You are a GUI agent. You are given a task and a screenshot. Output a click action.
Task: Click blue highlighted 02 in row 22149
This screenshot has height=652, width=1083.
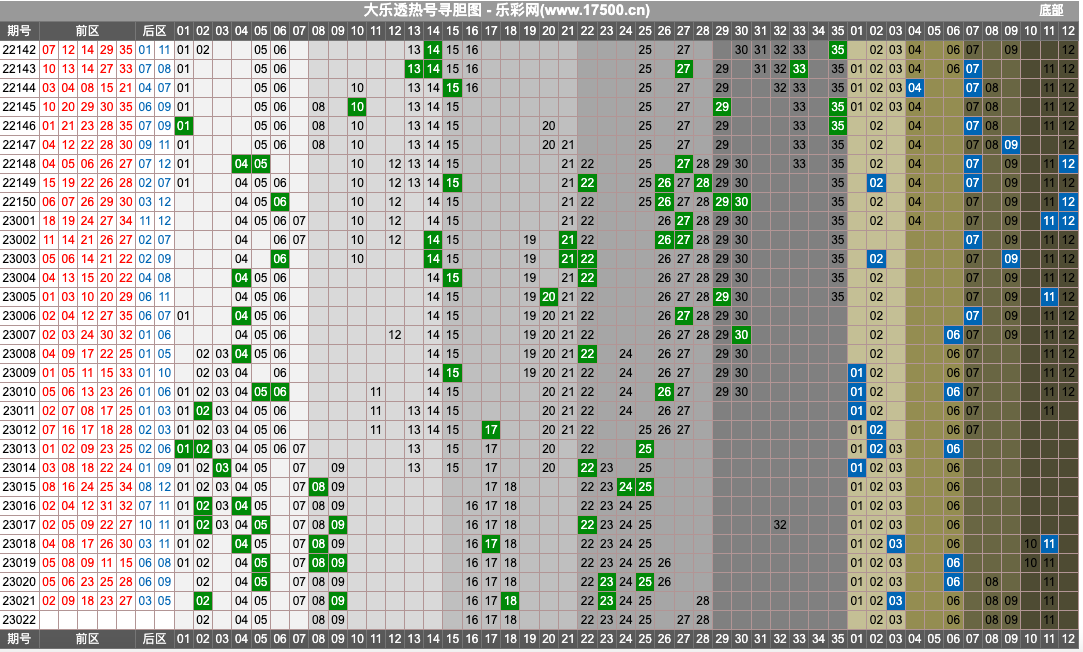coord(876,183)
